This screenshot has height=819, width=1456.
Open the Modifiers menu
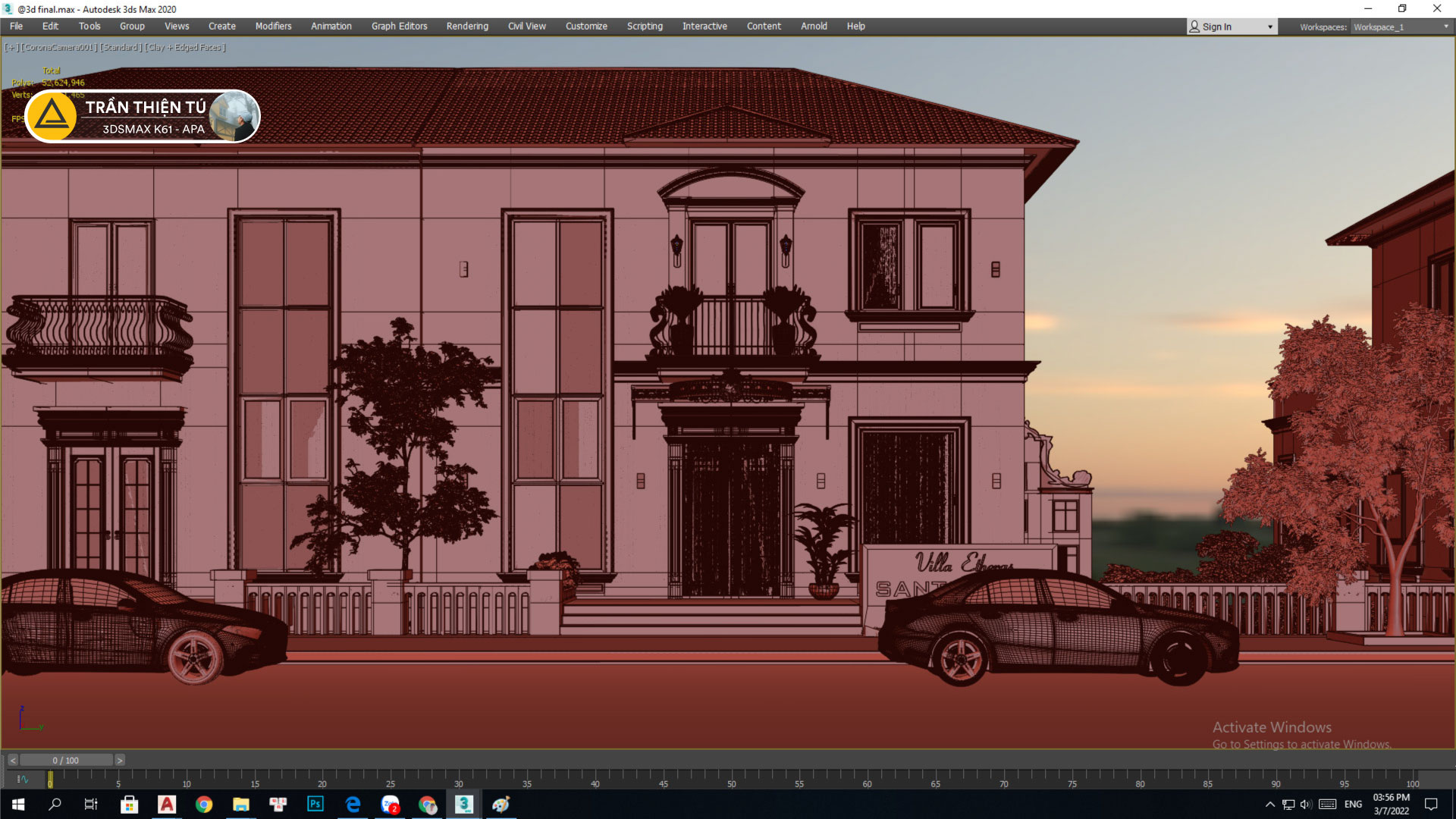pyautogui.click(x=273, y=26)
